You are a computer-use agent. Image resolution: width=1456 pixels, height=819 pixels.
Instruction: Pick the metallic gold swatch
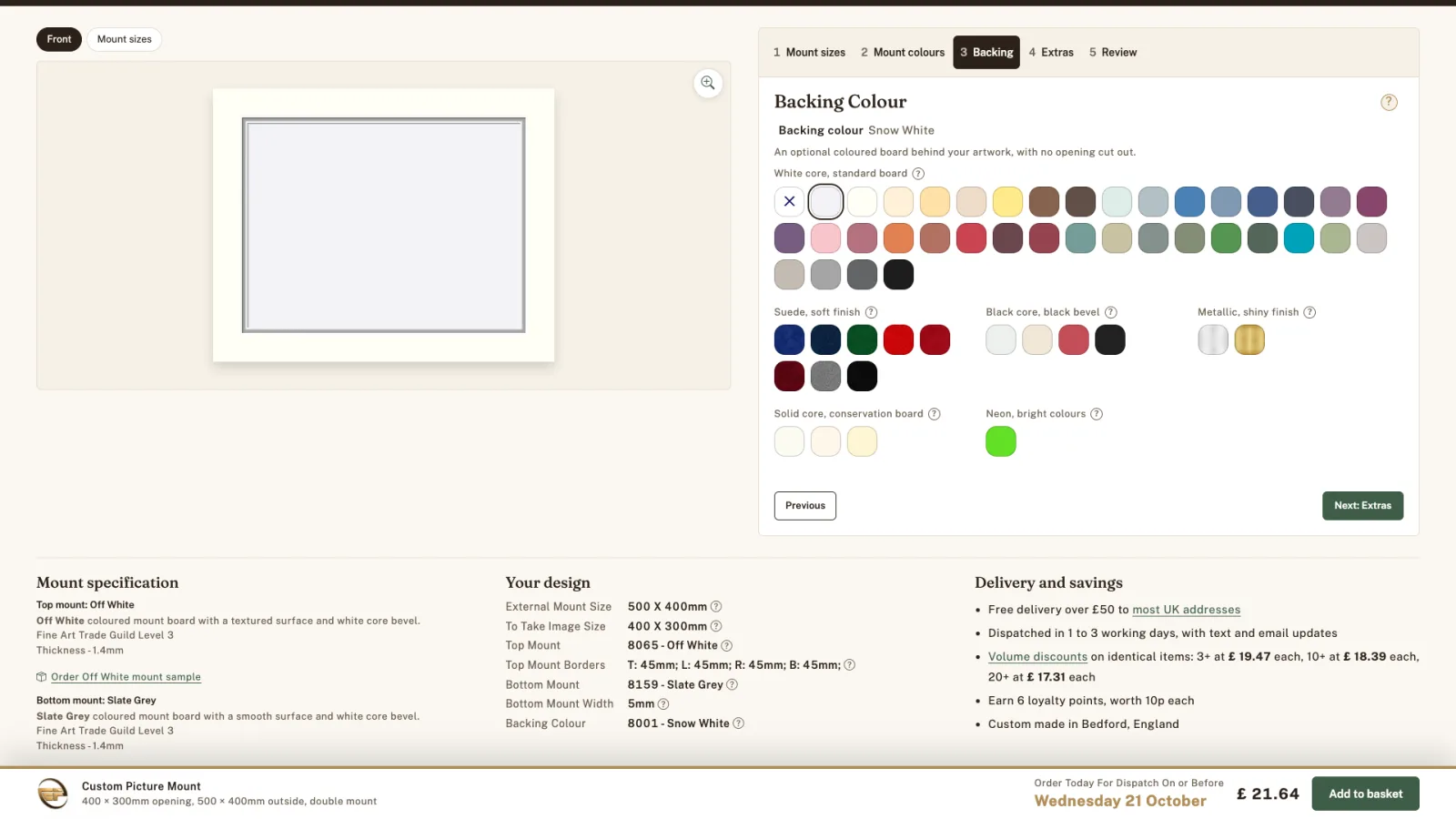click(1249, 339)
